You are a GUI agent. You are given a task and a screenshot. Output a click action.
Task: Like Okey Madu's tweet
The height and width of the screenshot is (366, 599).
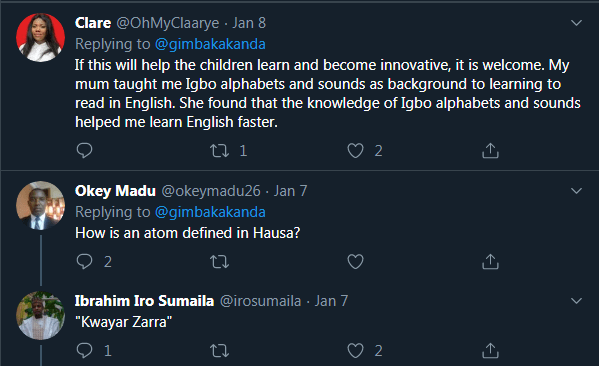coord(355,262)
